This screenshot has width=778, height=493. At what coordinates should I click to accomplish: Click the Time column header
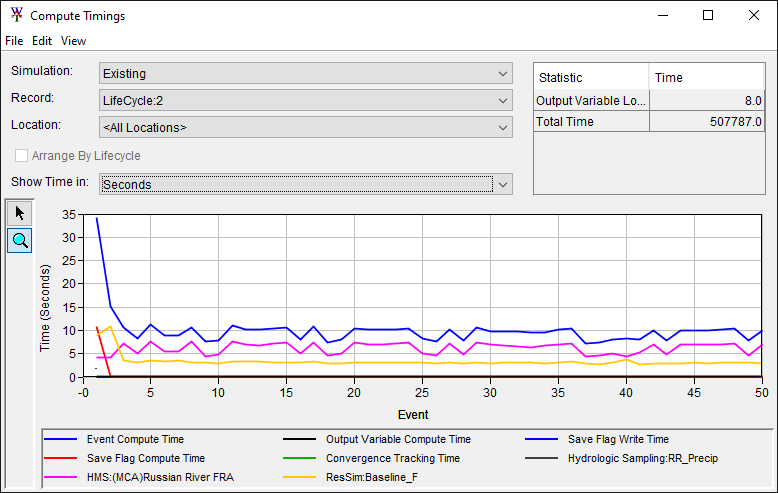(707, 77)
